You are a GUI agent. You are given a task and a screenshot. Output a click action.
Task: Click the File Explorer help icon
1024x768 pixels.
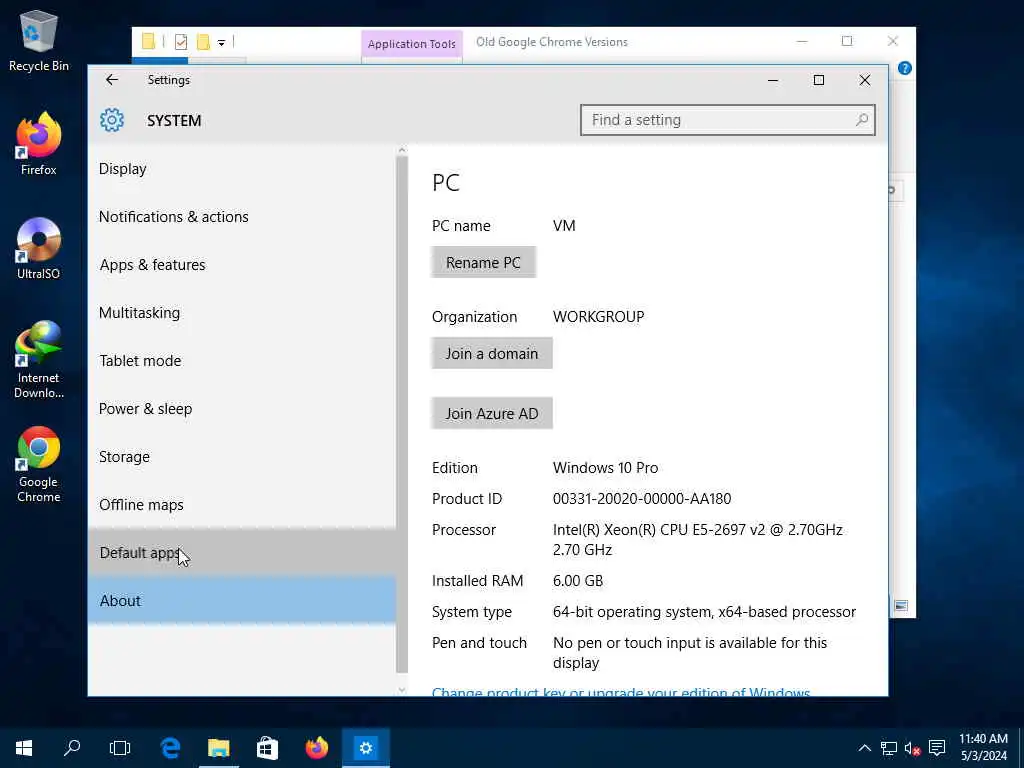904,68
